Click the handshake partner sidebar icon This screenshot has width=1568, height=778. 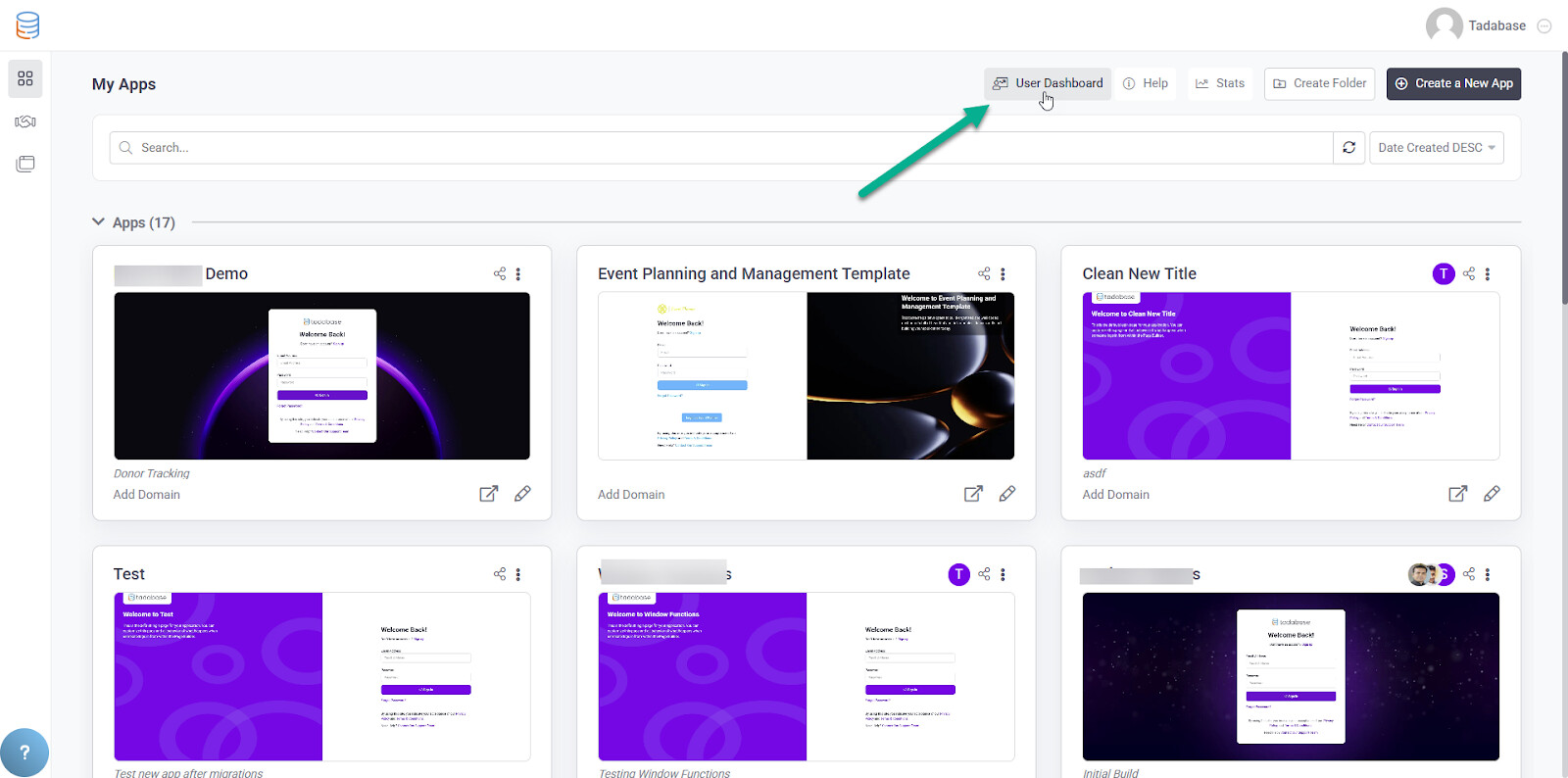click(x=25, y=122)
